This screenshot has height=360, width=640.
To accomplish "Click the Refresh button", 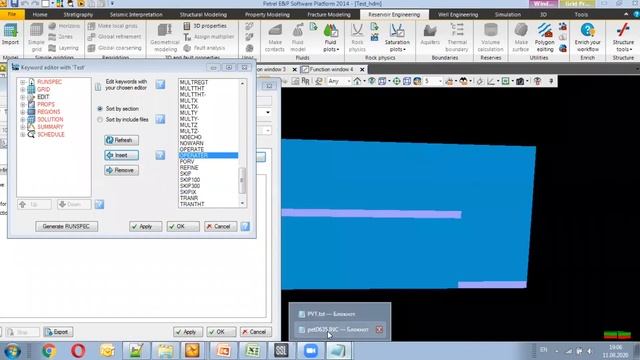I will (x=121, y=140).
